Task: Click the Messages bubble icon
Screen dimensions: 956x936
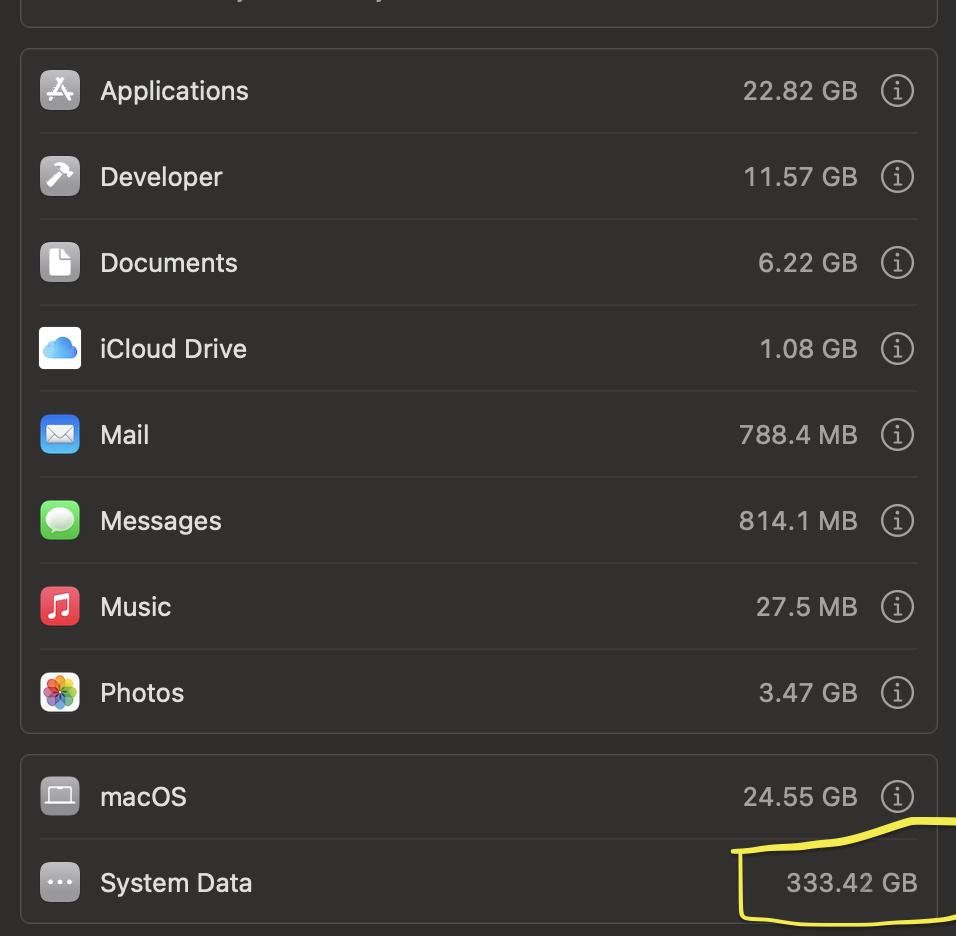Action: click(x=60, y=520)
